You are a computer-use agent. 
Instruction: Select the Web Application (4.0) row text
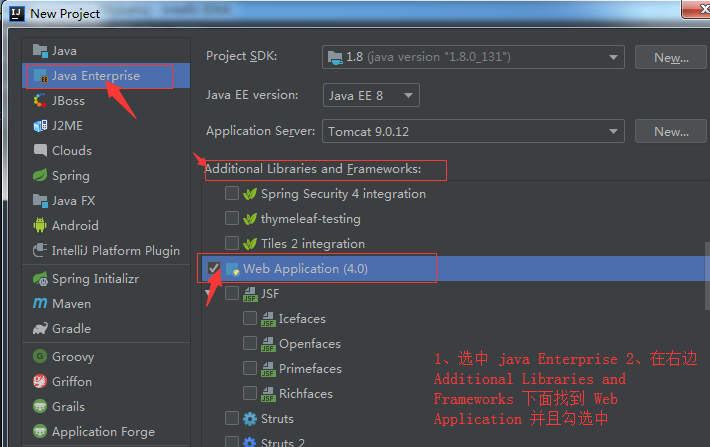305,269
